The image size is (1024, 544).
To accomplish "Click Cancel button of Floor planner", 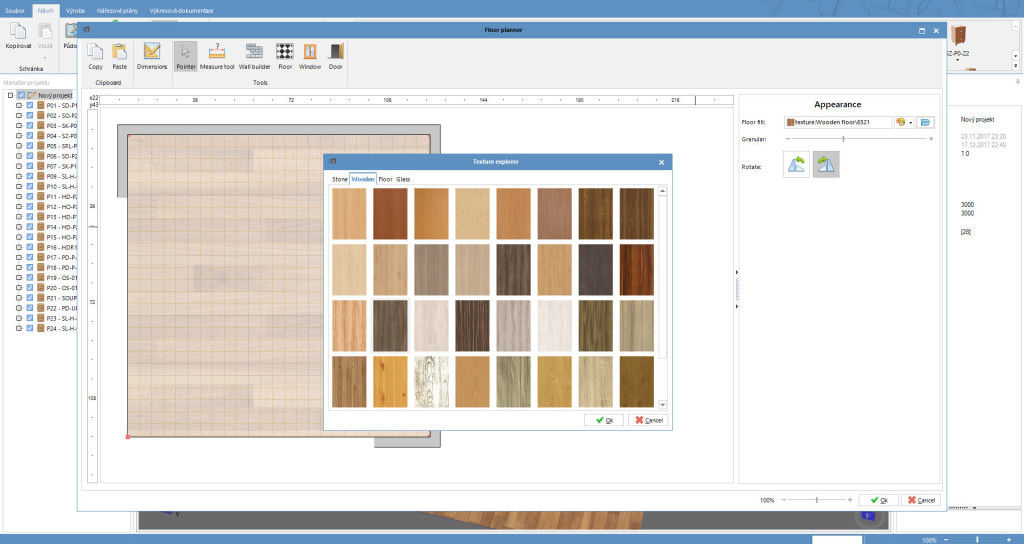I will pyautogui.click(x=921, y=500).
